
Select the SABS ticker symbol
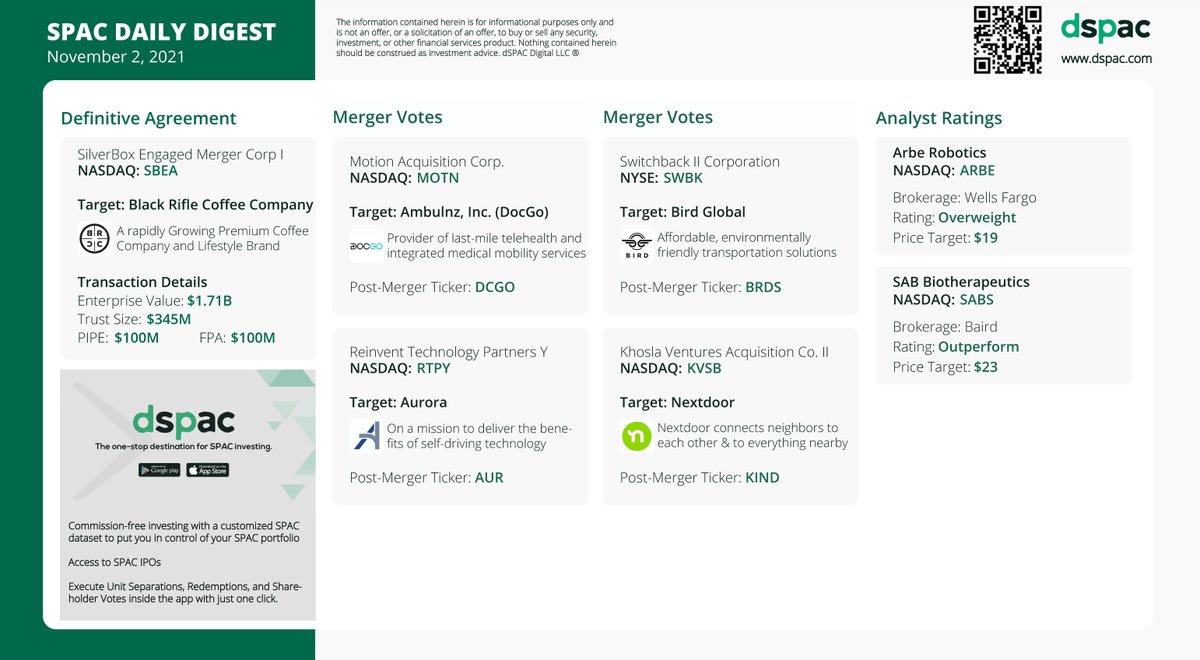point(977,299)
